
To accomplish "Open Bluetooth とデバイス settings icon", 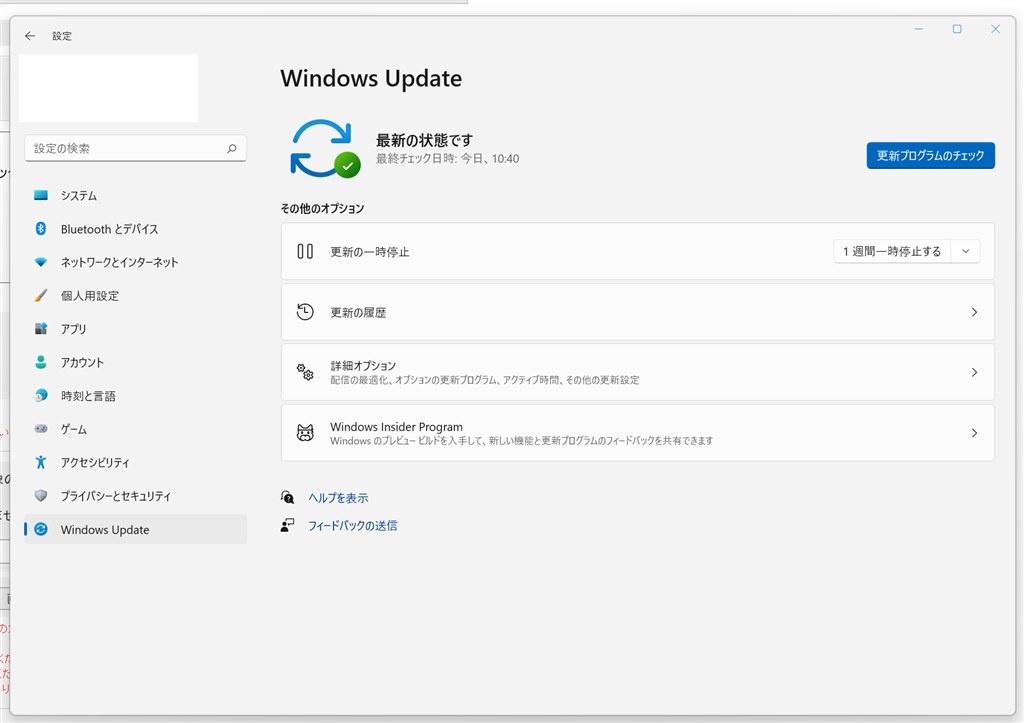I will point(40,229).
